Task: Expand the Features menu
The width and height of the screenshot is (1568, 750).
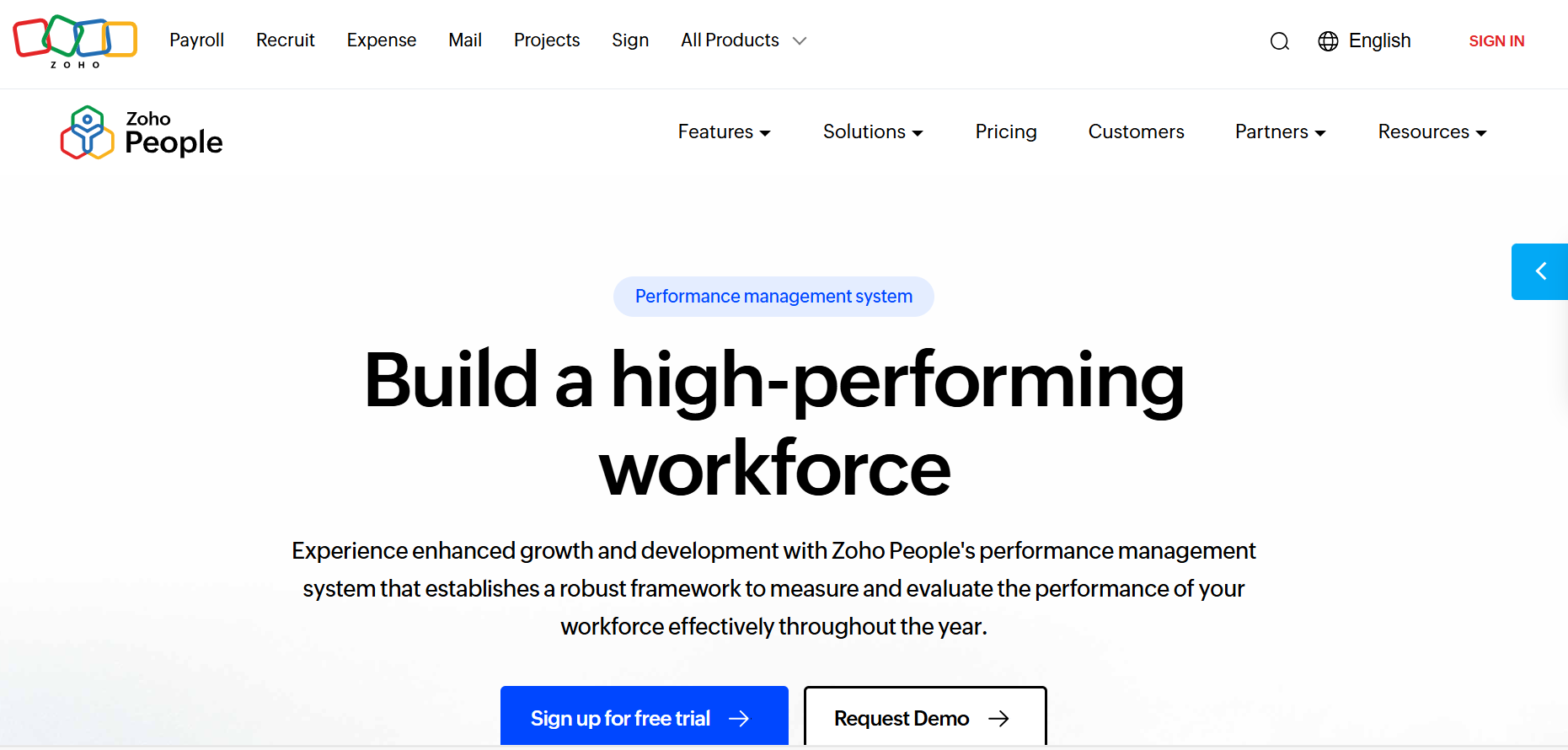Action: (x=724, y=131)
